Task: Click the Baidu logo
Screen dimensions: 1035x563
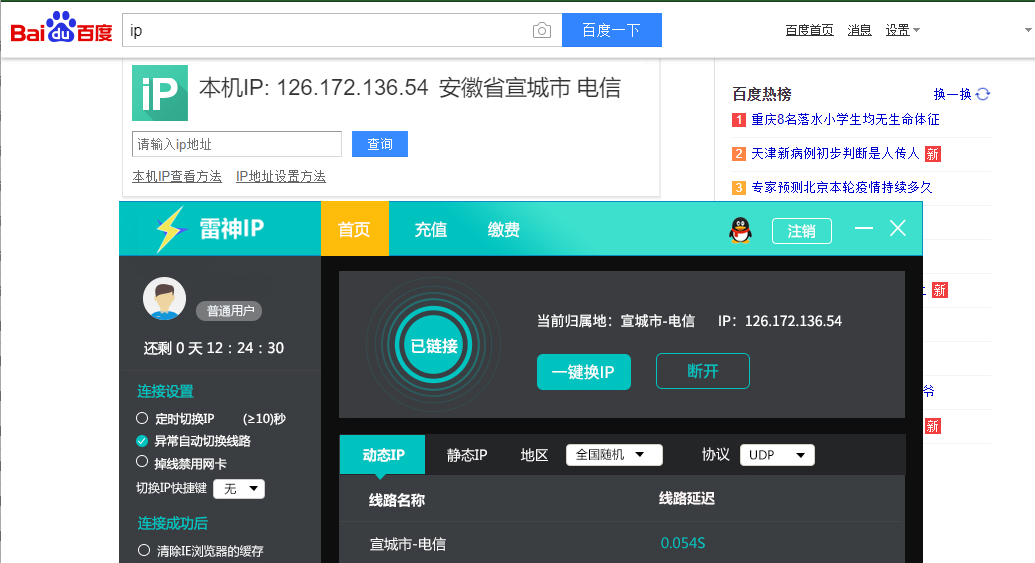Action: point(61,28)
